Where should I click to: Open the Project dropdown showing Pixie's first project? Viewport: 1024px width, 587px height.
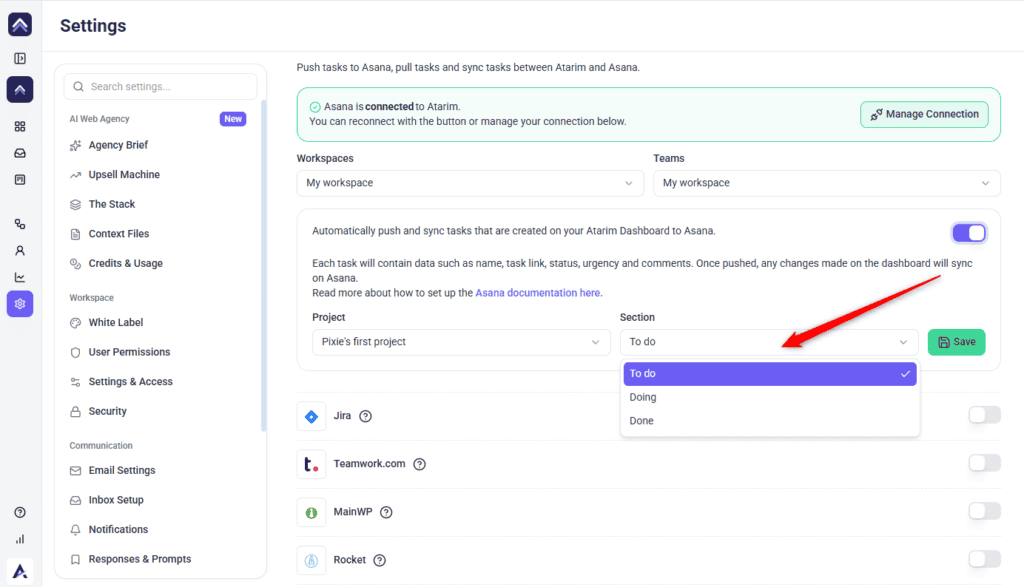point(461,342)
